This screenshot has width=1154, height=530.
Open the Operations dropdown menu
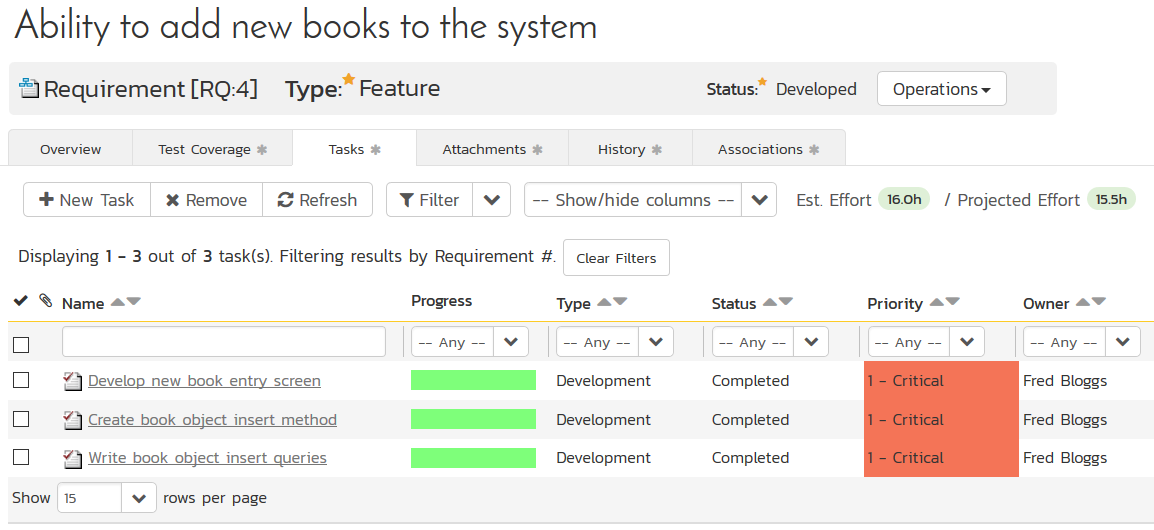[941, 89]
